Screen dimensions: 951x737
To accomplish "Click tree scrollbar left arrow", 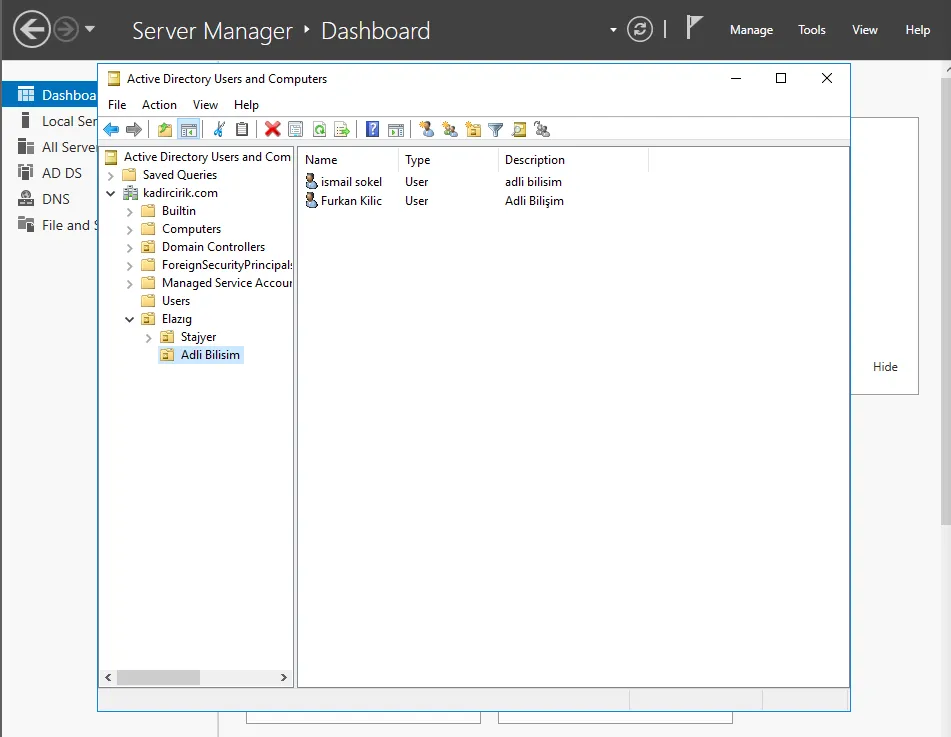I will click(x=108, y=677).
